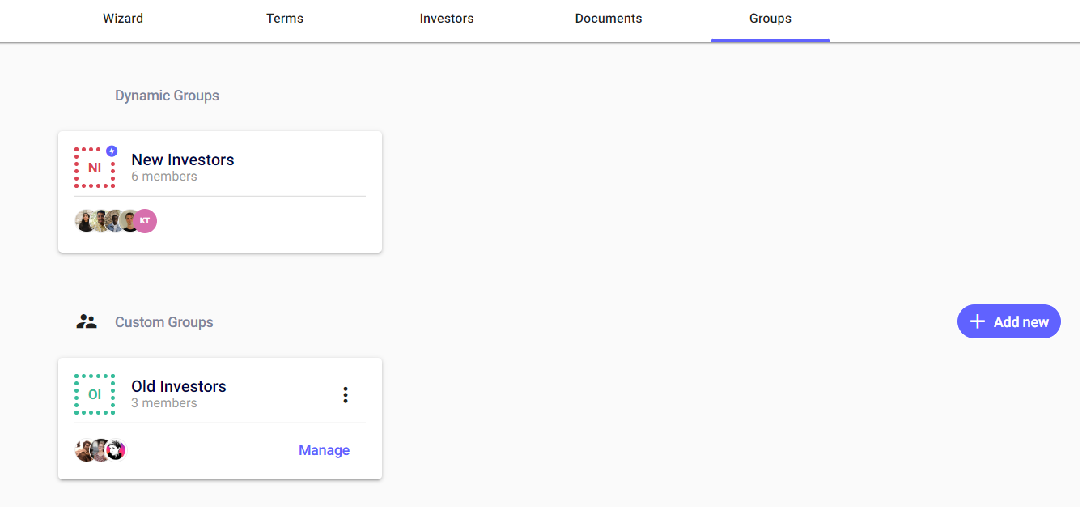Open the Documents tab
This screenshot has height=507, width=1080.
click(x=608, y=19)
